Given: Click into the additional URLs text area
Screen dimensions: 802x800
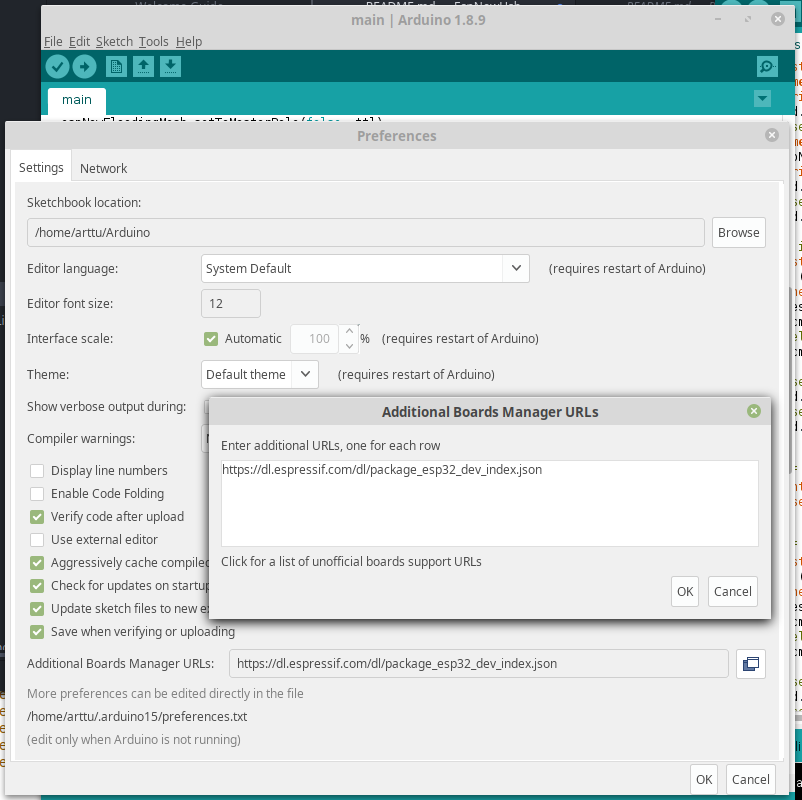Looking at the screenshot, I should pyautogui.click(x=489, y=503).
